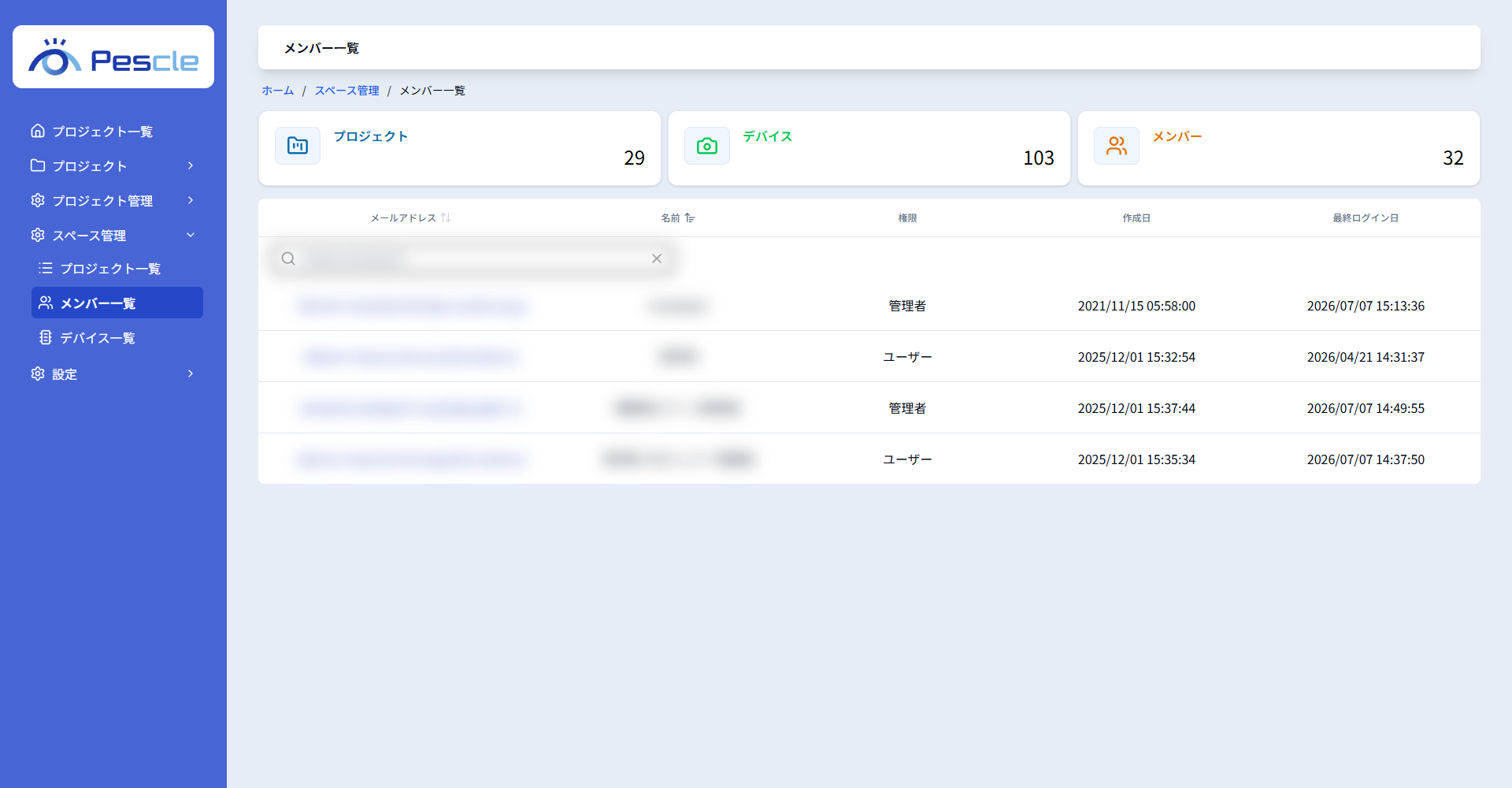Focus the member search input field
The height and width of the screenshot is (788, 1512).
(472, 258)
